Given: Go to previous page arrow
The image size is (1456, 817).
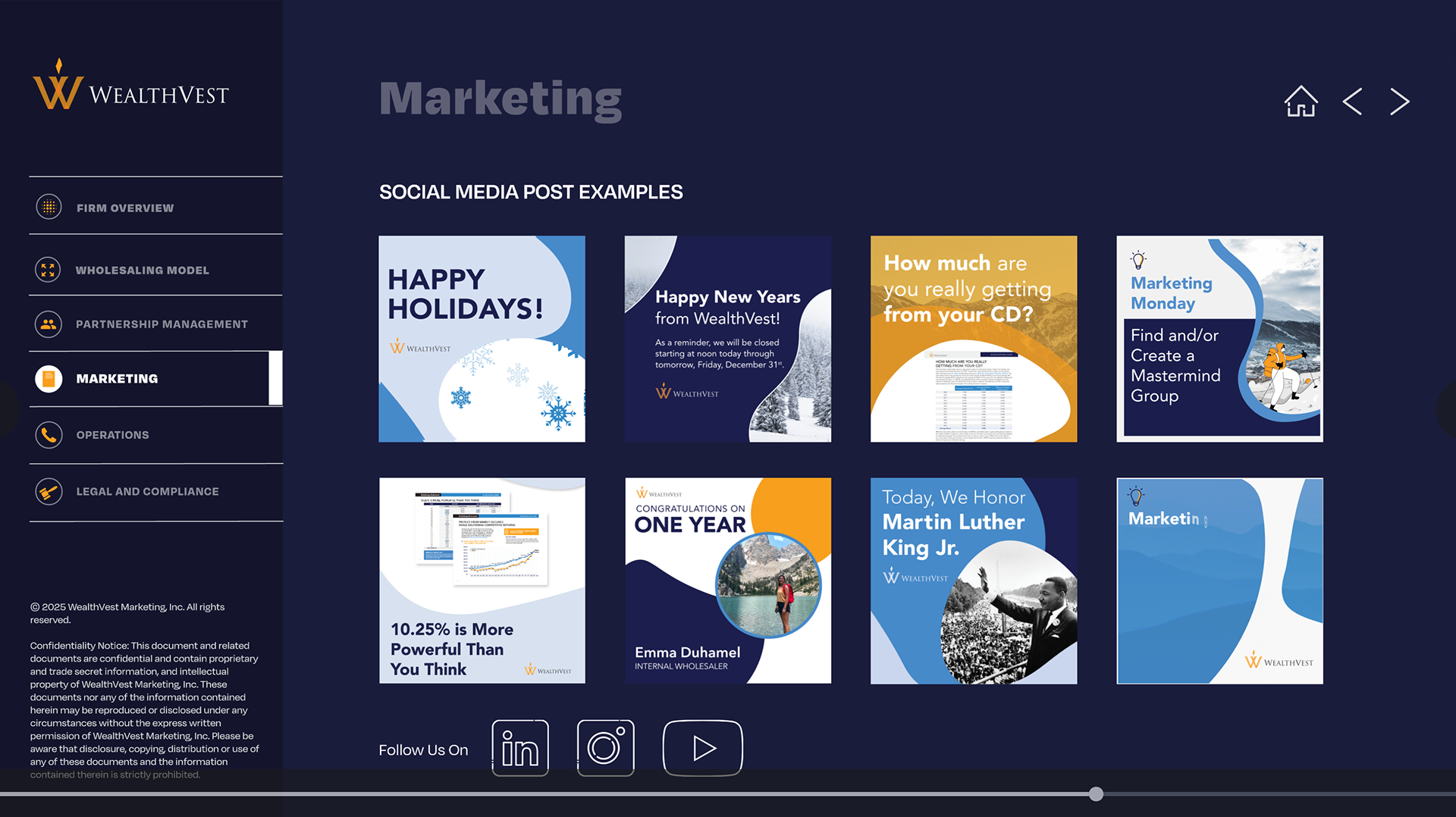Looking at the screenshot, I should tap(1352, 101).
